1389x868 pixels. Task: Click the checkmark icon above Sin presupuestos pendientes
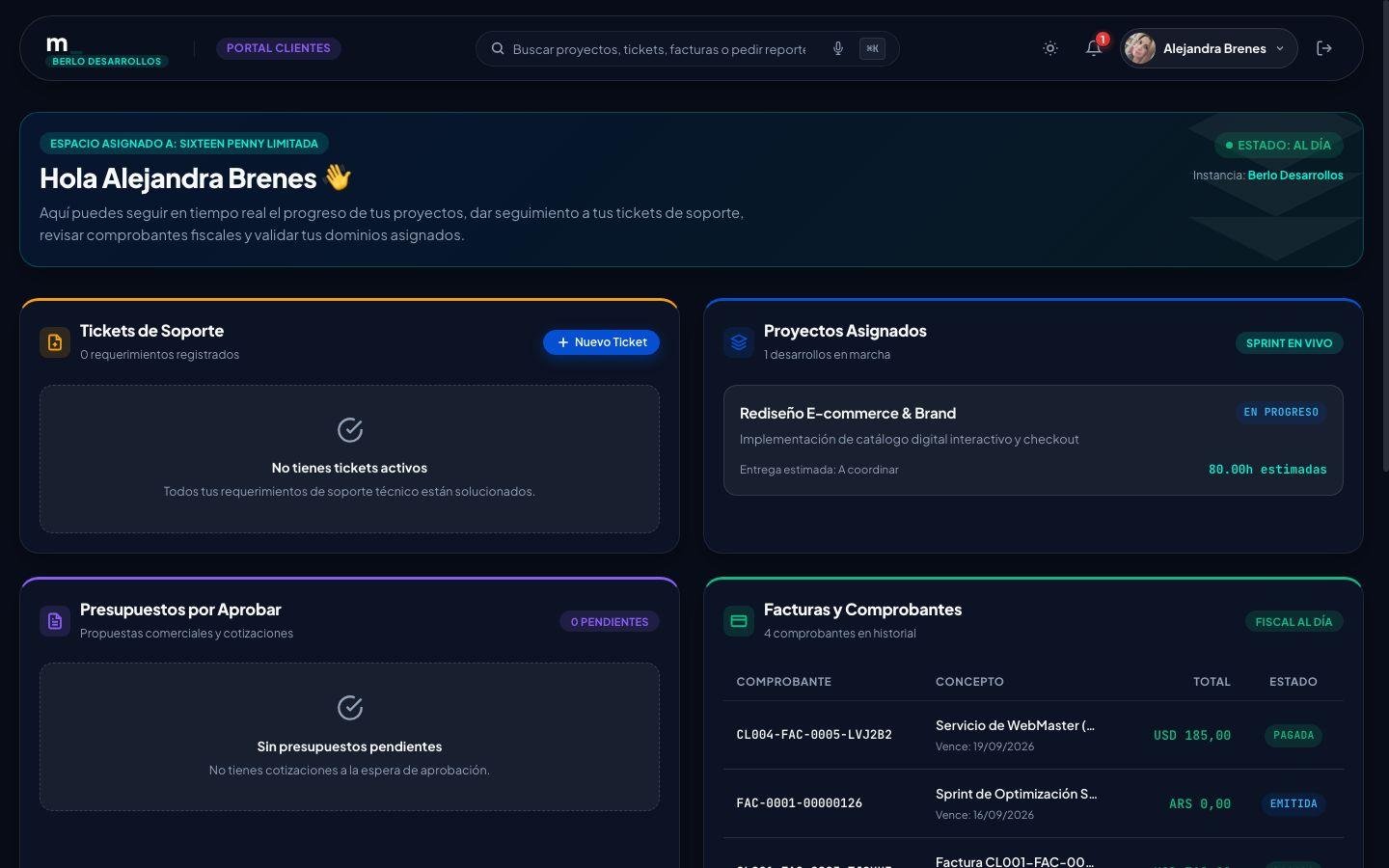click(x=350, y=708)
